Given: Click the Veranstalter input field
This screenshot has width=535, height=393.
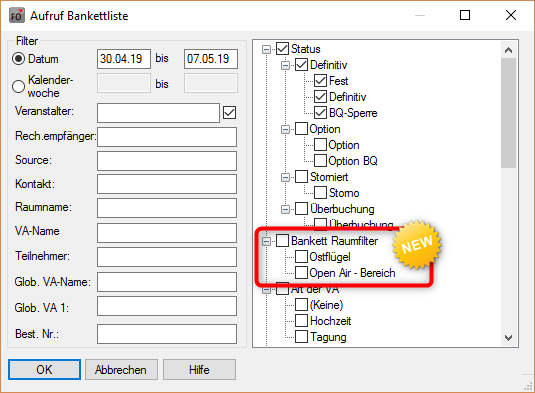Looking at the screenshot, I should click(x=158, y=113).
